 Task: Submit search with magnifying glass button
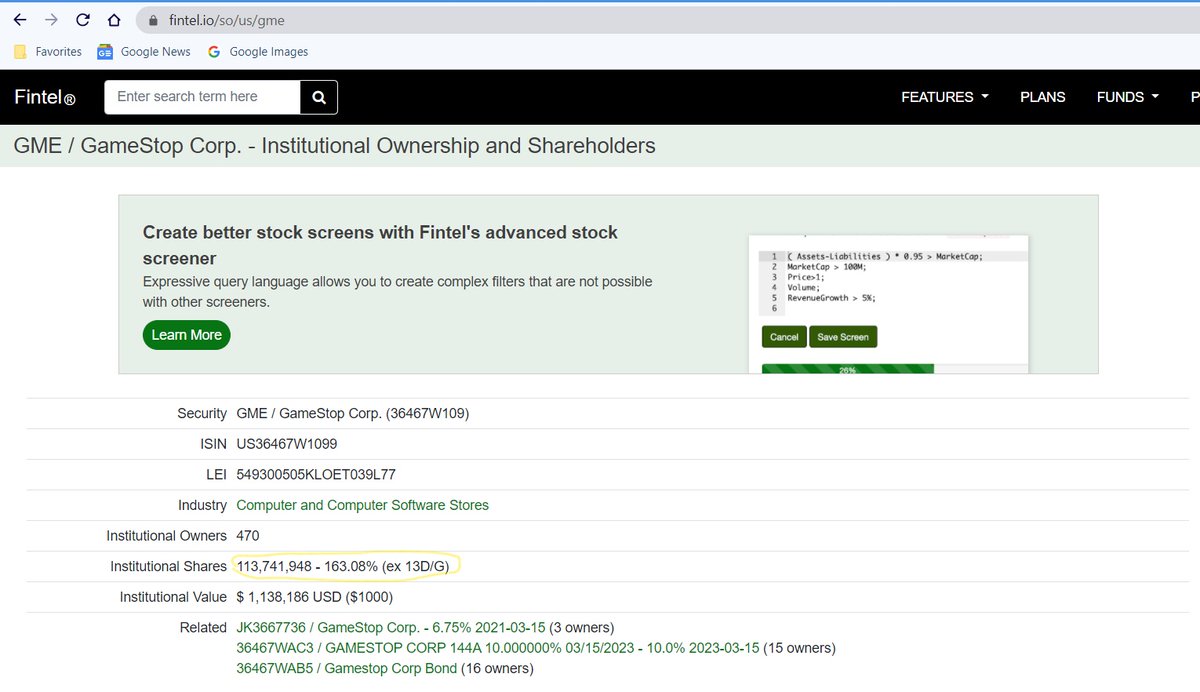point(319,97)
